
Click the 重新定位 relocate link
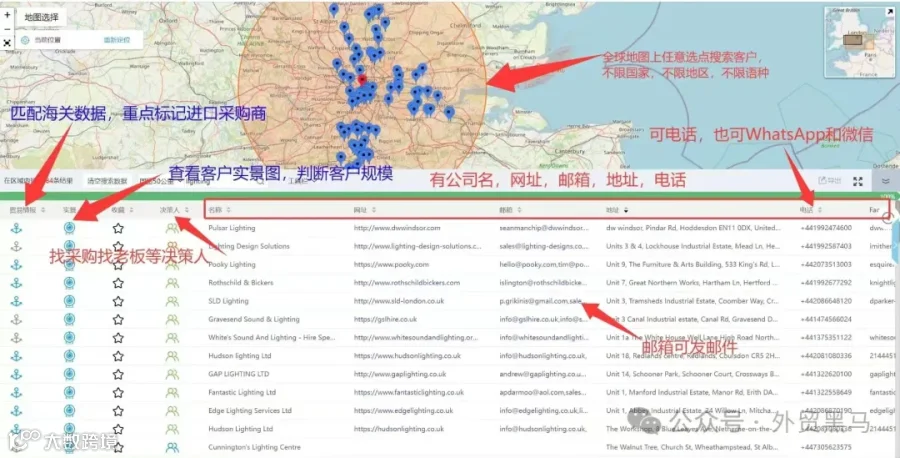pos(117,40)
